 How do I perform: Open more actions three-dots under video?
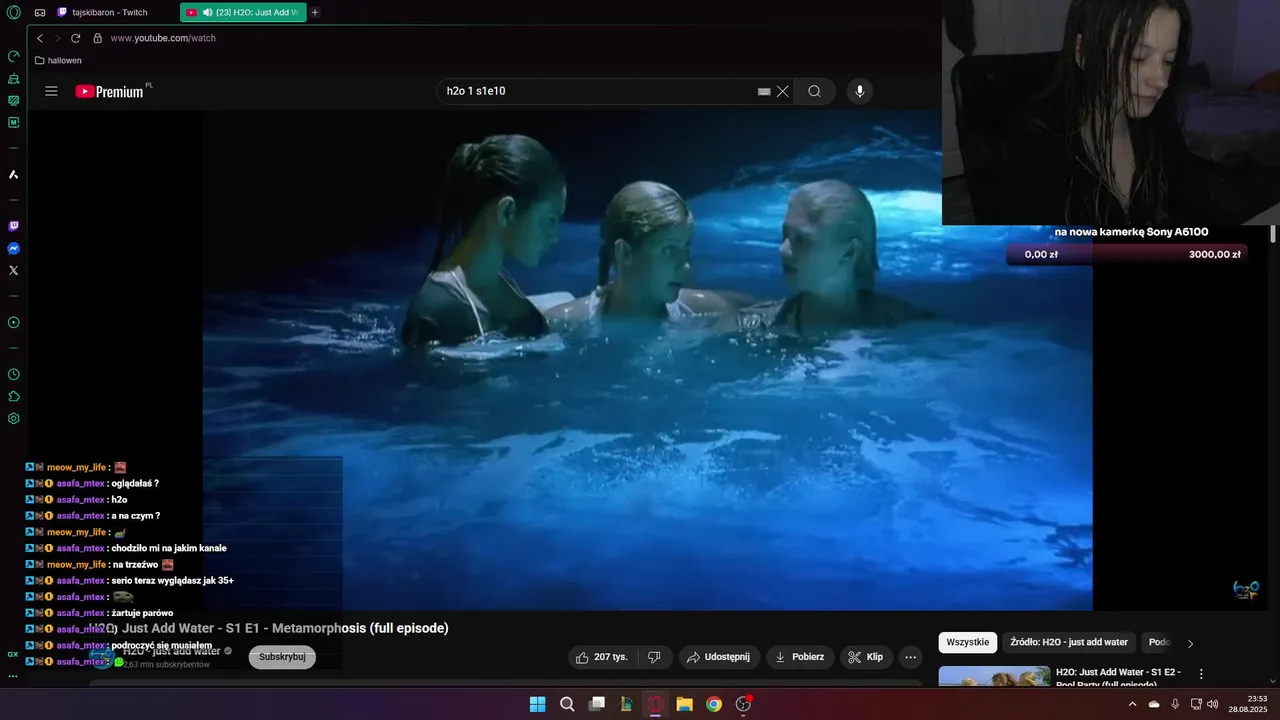click(x=910, y=657)
